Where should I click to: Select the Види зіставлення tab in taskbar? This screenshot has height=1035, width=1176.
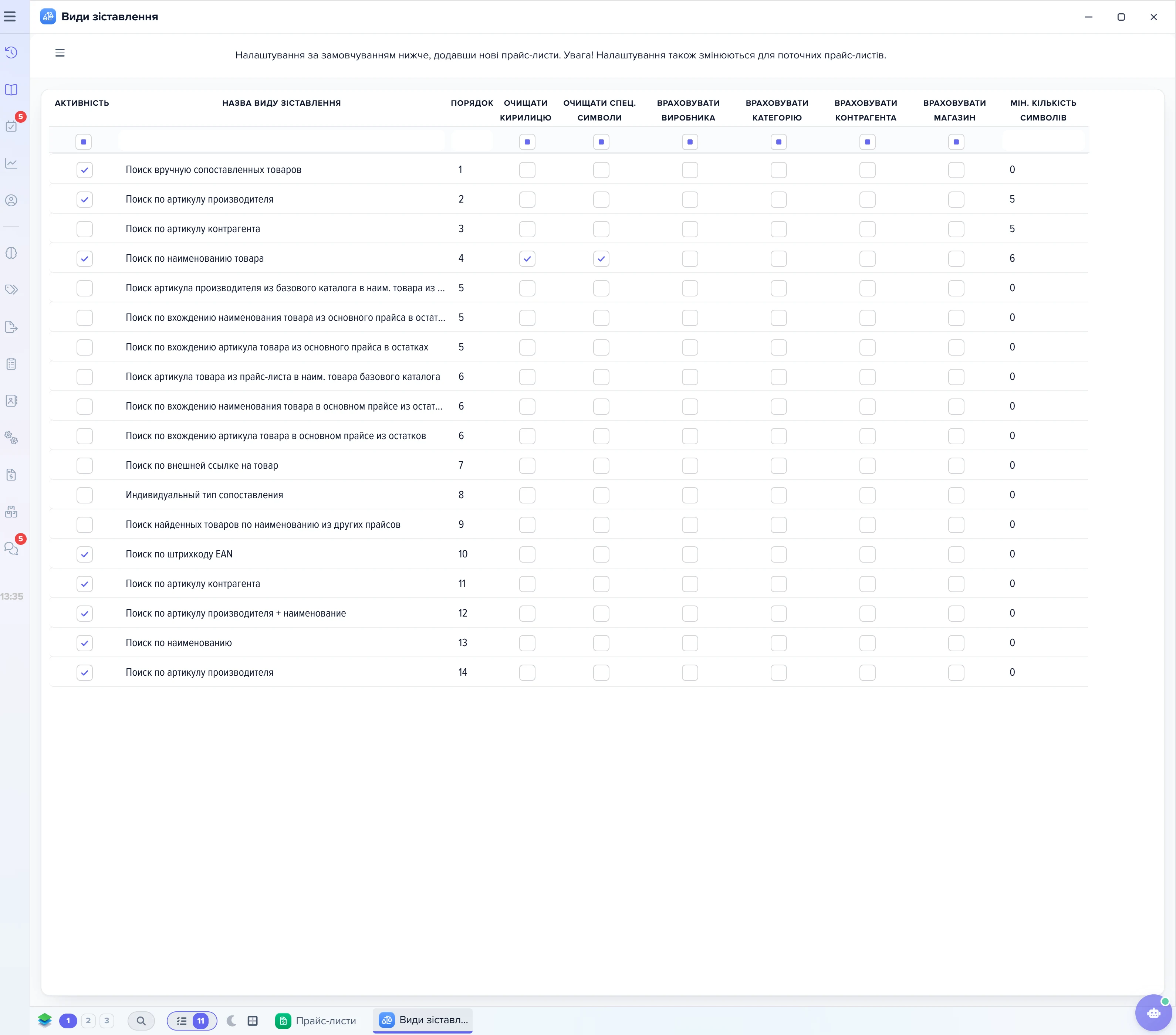click(423, 1020)
